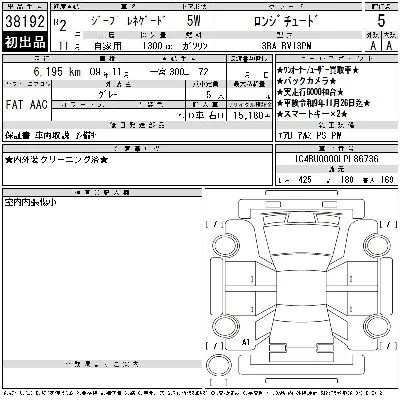This screenshot has height=400, width=400.
Task: Select the 内外装クリーニング済 note
Action: (x=57, y=160)
